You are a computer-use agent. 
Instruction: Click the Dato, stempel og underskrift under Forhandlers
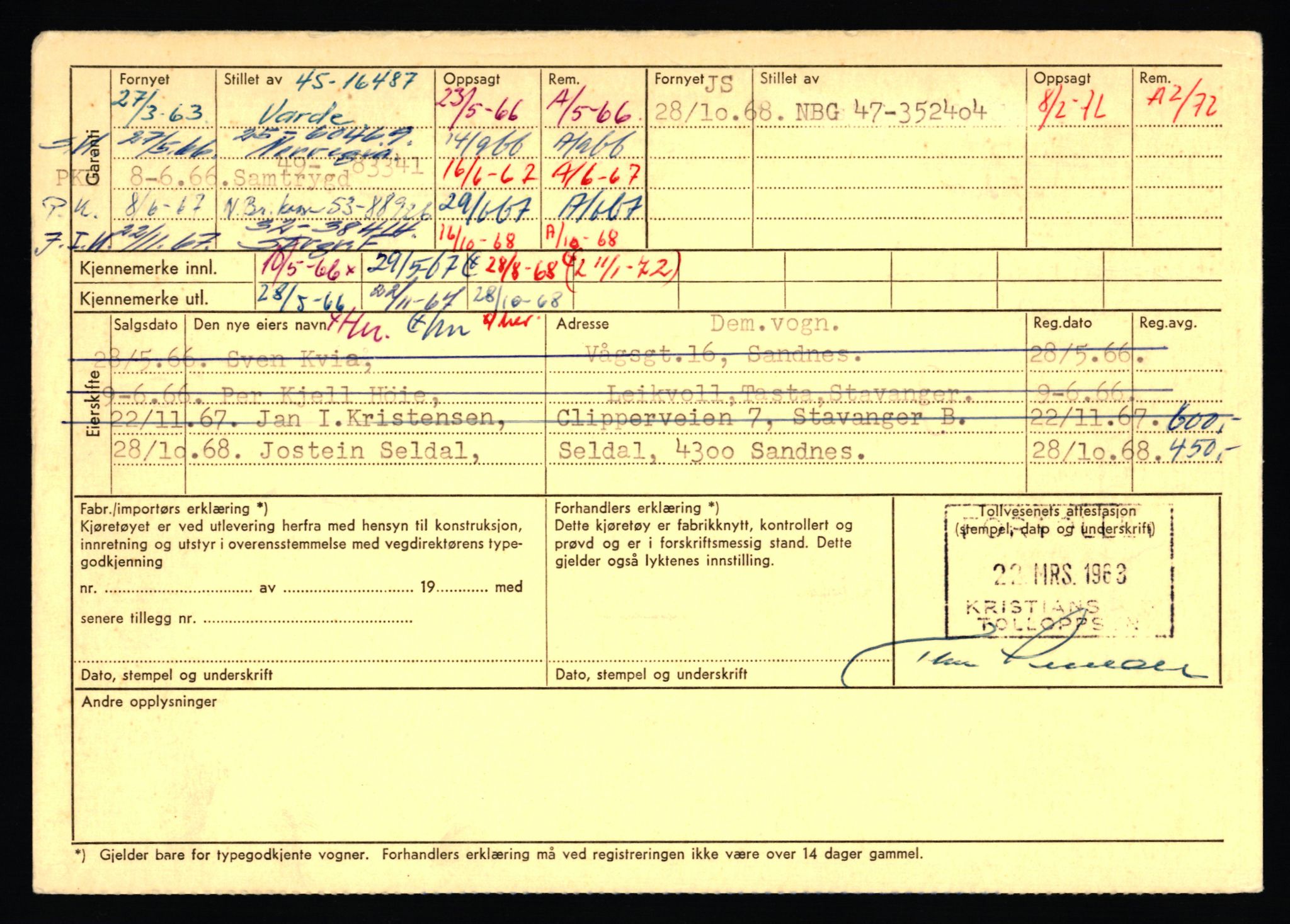(x=651, y=675)
